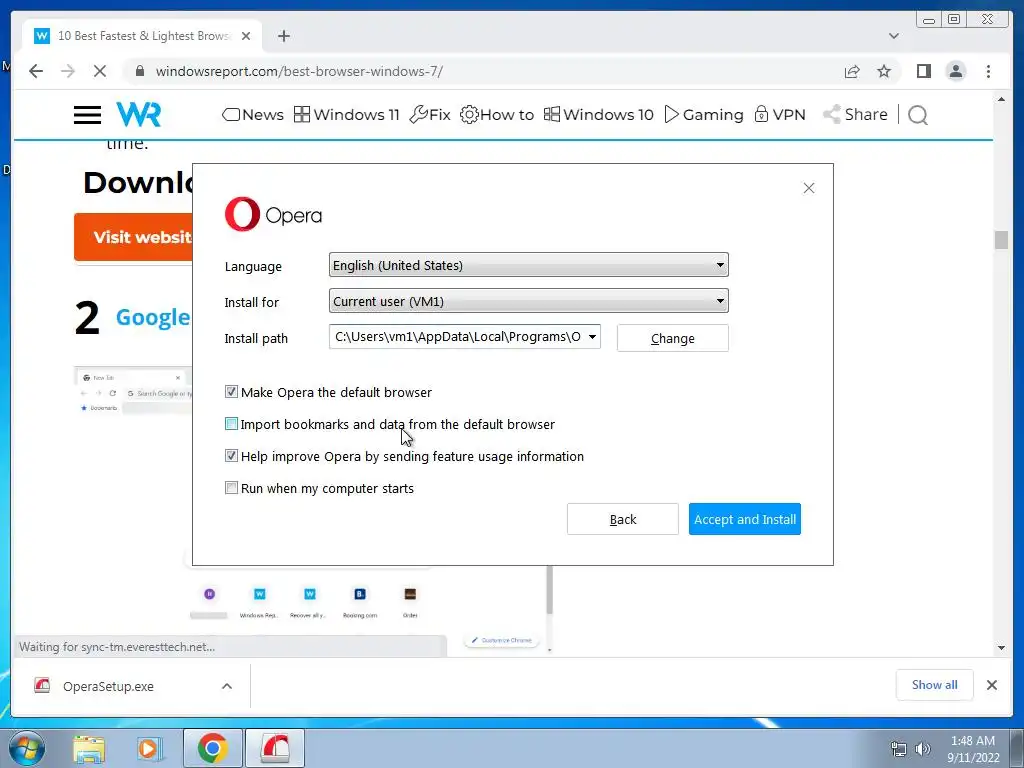Open Windows 10 menu item
The width and height of the screenshot is (1024, 768).
pos(598,115)
